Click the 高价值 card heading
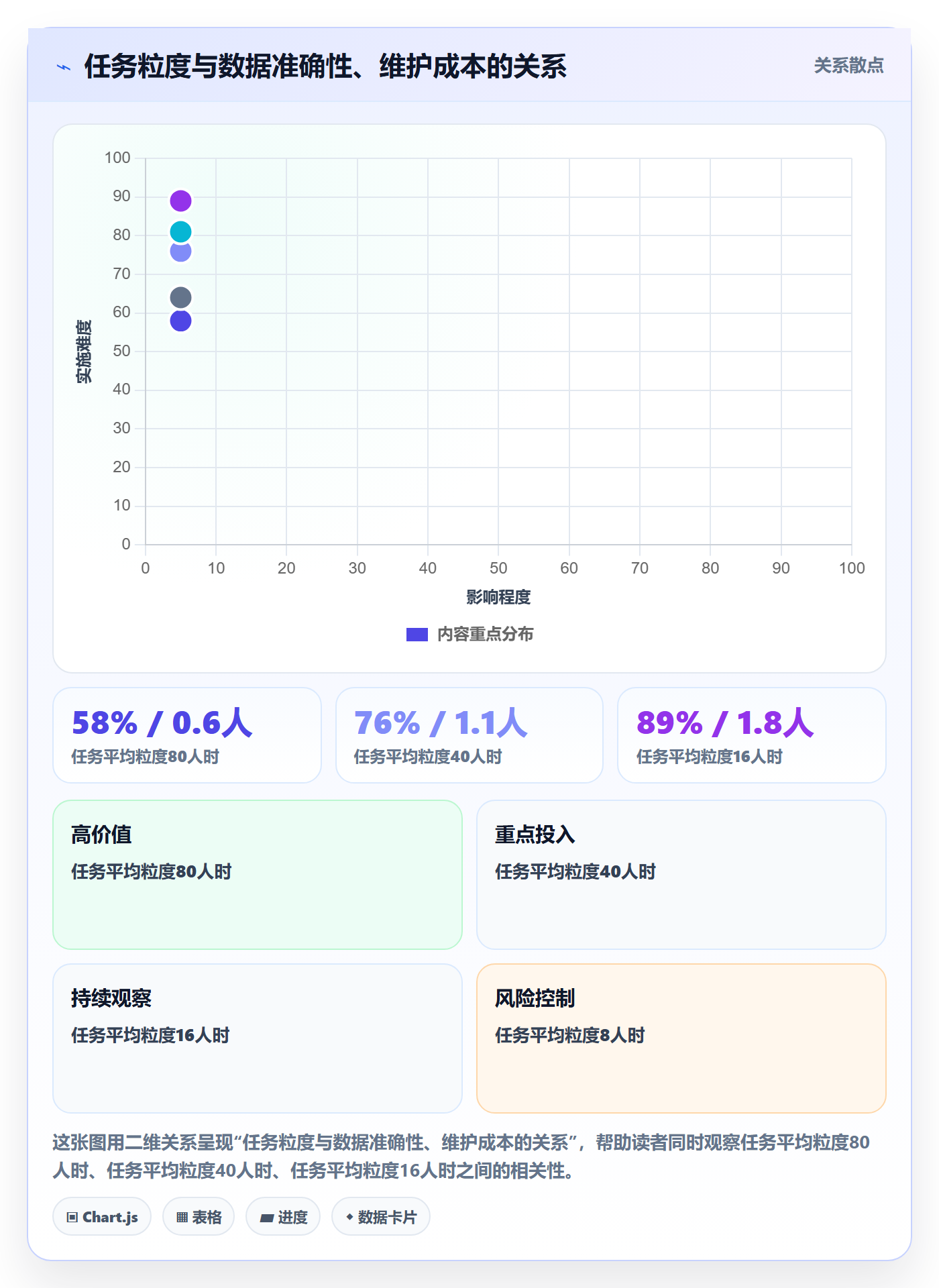 point(102,835)
